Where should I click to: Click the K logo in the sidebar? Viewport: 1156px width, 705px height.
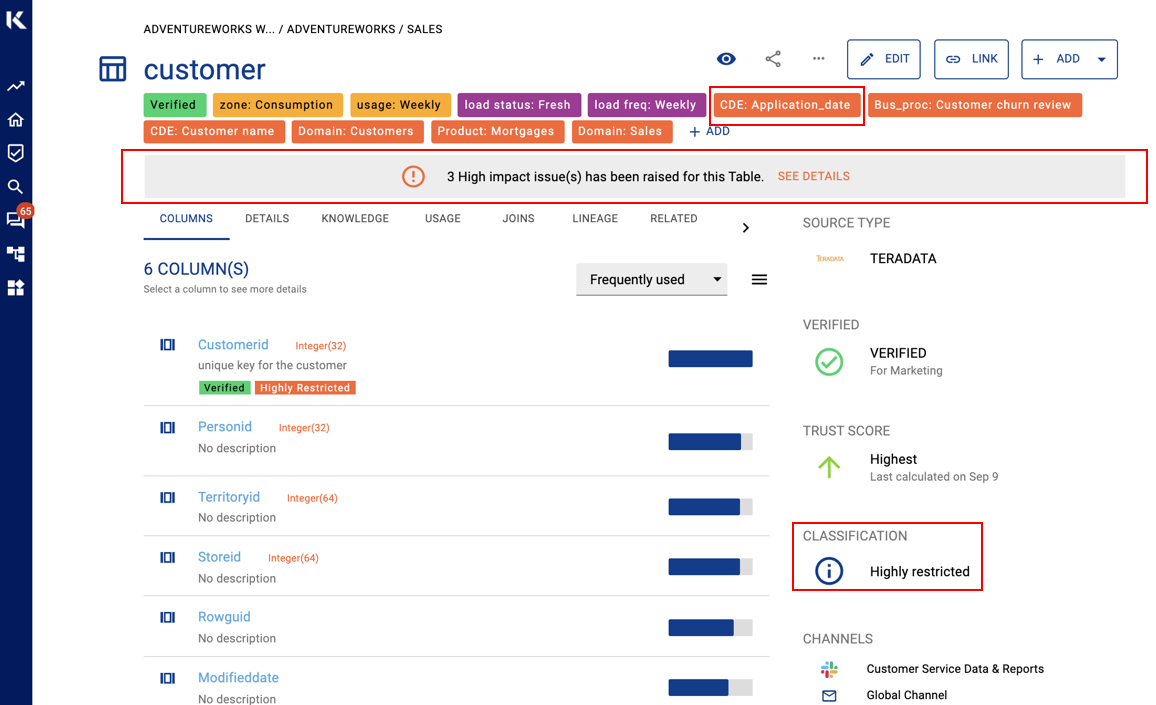[15, 18]
